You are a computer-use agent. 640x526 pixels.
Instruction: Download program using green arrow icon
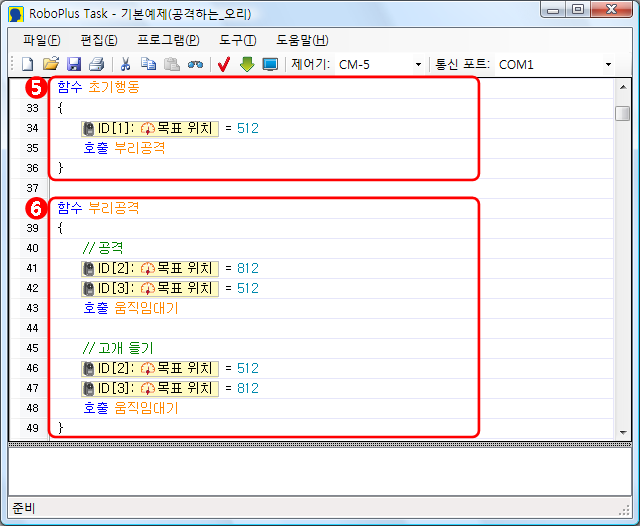pyautogui.click(x=247, y=64)
